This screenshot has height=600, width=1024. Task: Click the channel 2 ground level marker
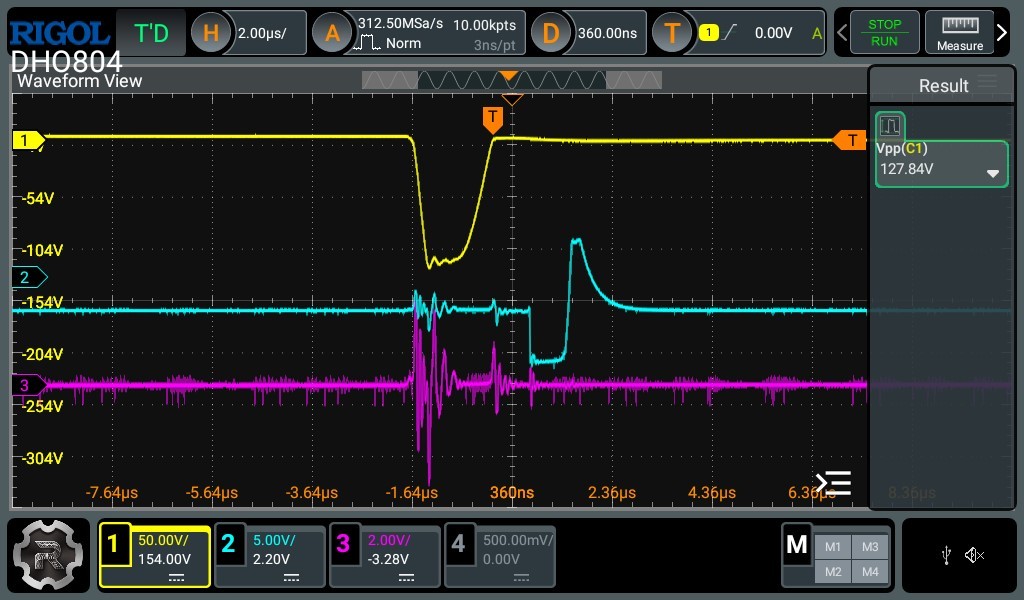(29, 277)
